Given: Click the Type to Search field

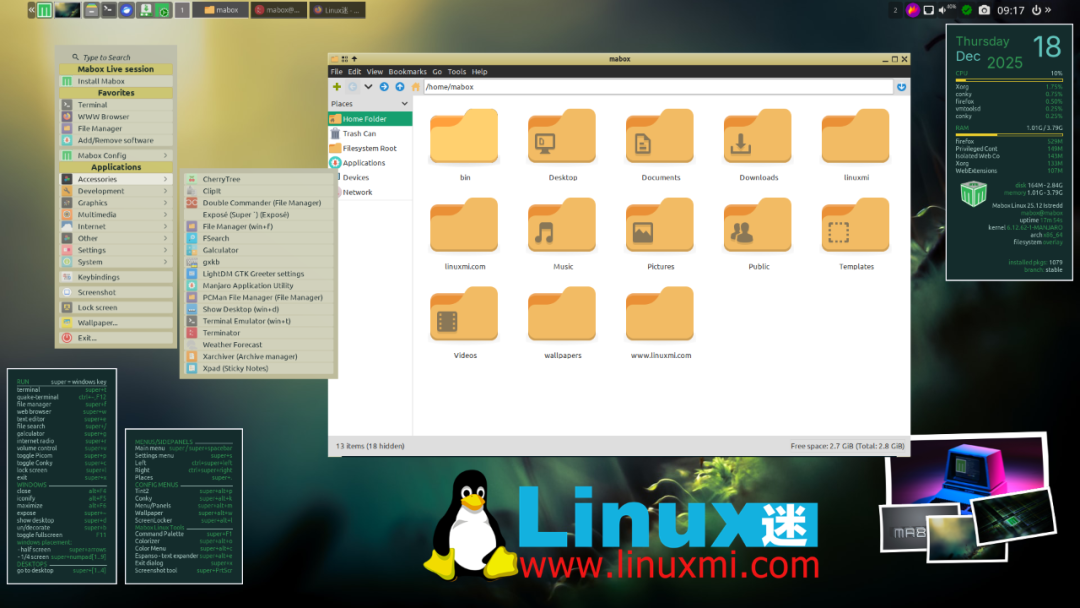Looking at the screenshot, I should pos(116,57).
